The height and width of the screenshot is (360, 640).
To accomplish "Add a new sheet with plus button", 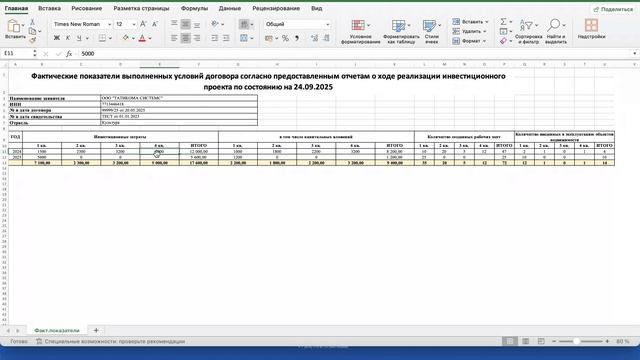I will point(96,330).
